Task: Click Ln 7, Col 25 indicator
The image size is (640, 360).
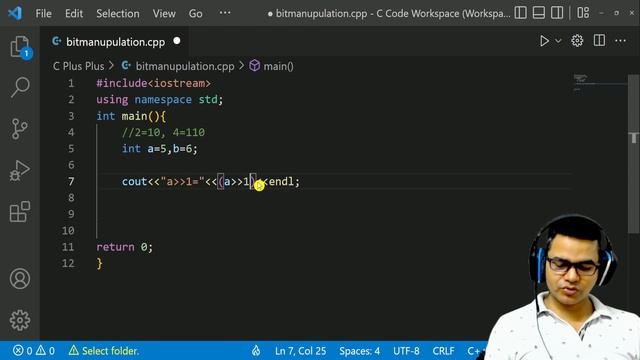Action: (300, 351)
